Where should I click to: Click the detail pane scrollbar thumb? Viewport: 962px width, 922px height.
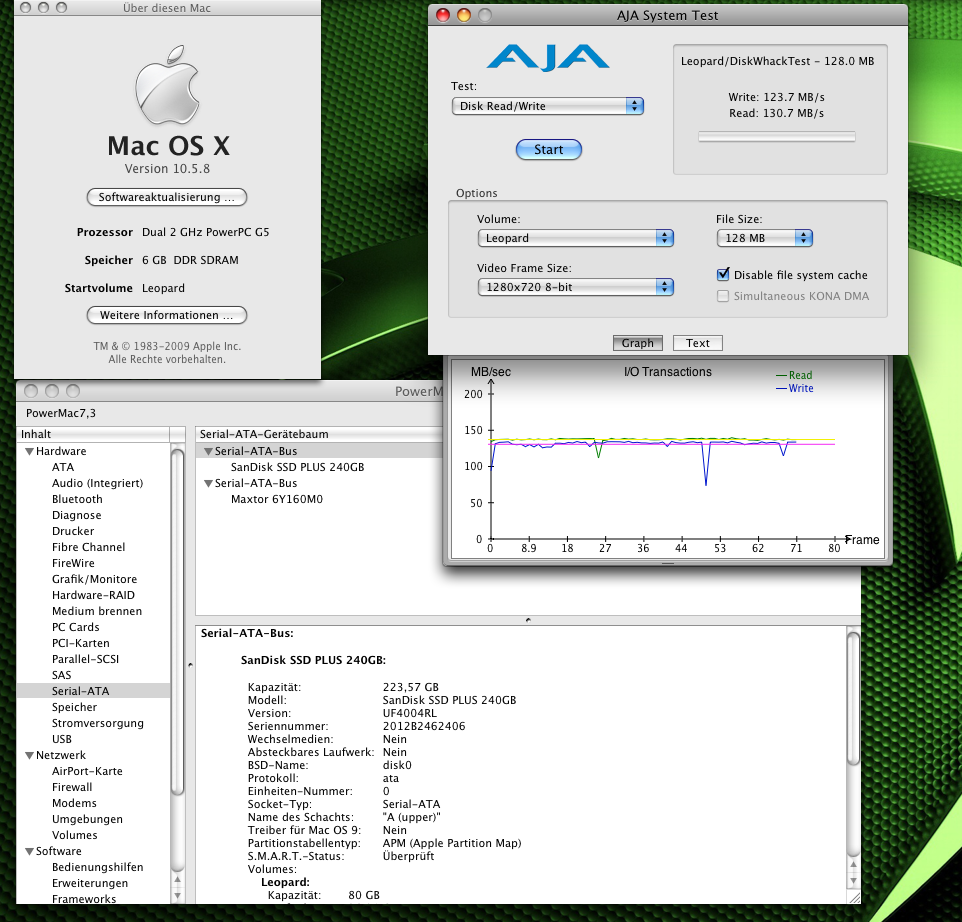click(x=853, y=698)
